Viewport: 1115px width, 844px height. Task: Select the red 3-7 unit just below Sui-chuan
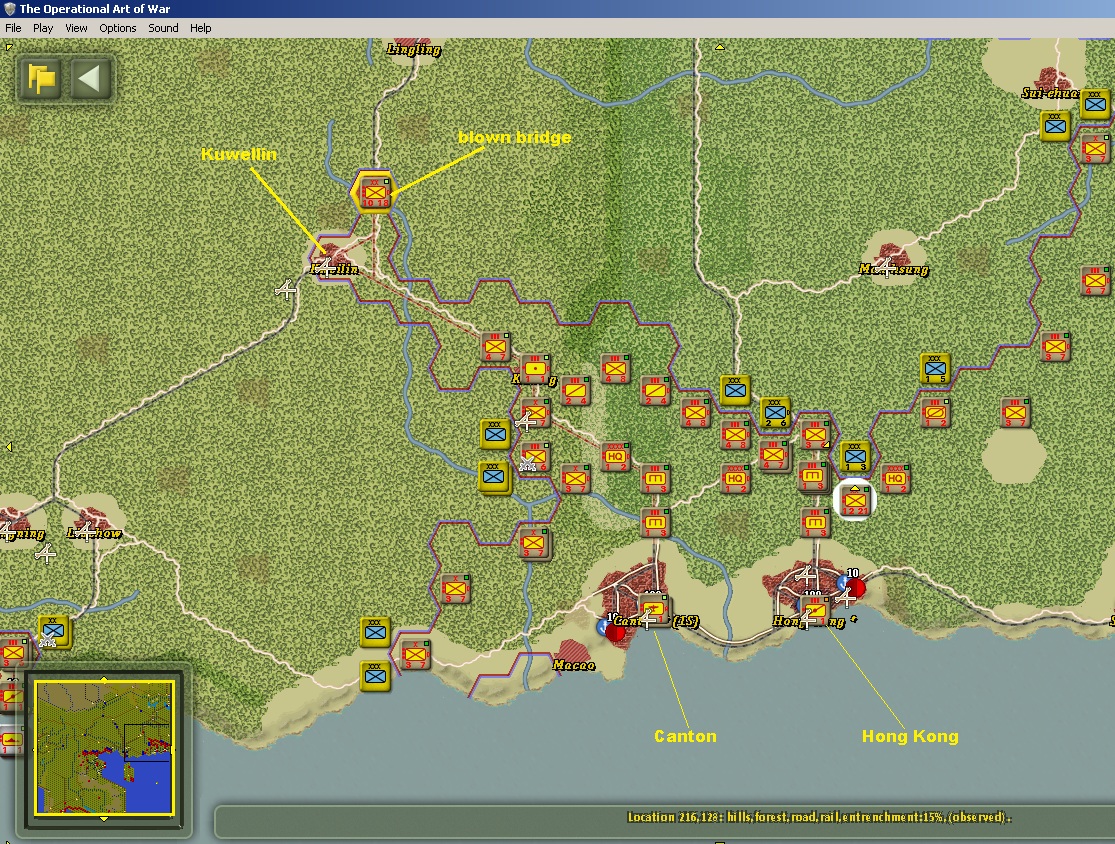1095,149
